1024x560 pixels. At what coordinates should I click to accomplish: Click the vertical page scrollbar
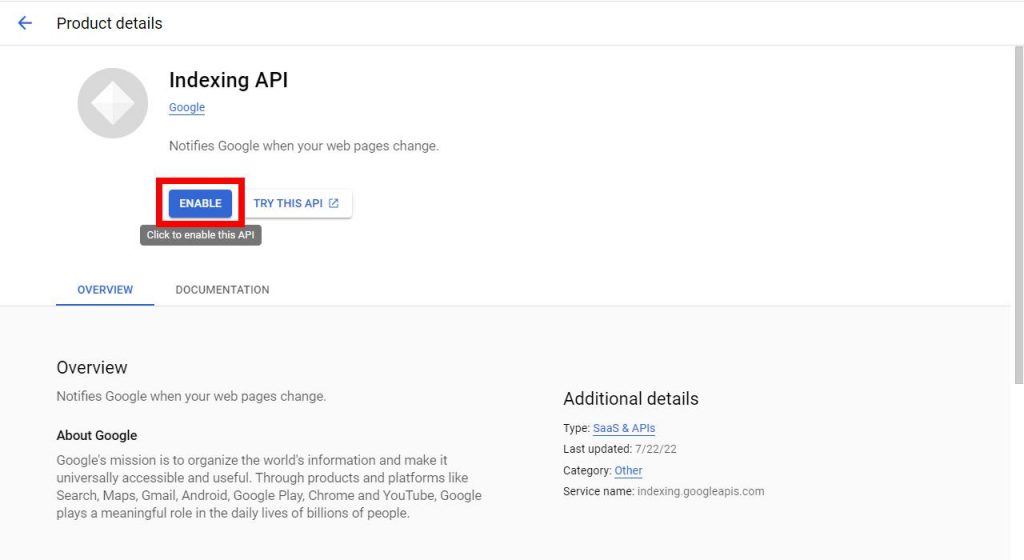[1018, 215]
